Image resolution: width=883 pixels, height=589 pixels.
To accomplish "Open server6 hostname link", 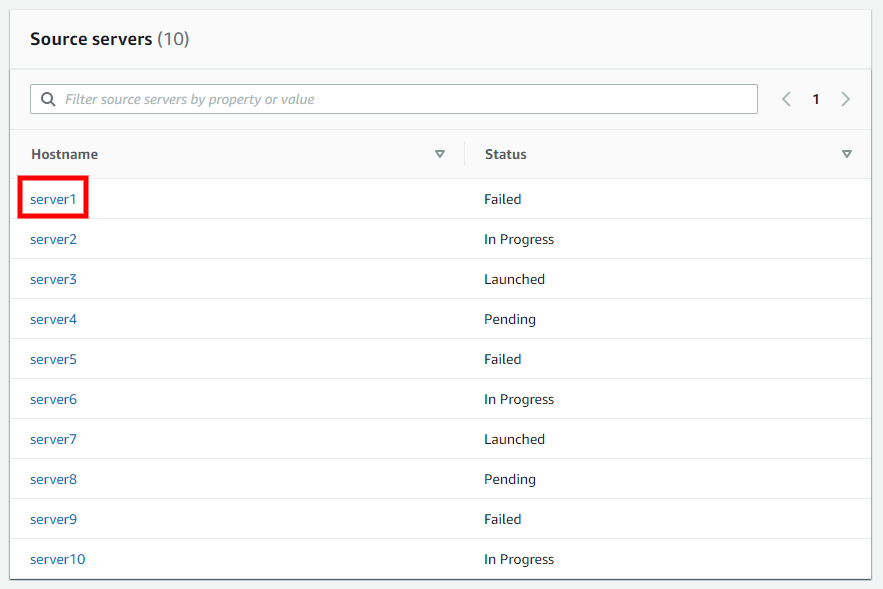I will click(53, 399).
